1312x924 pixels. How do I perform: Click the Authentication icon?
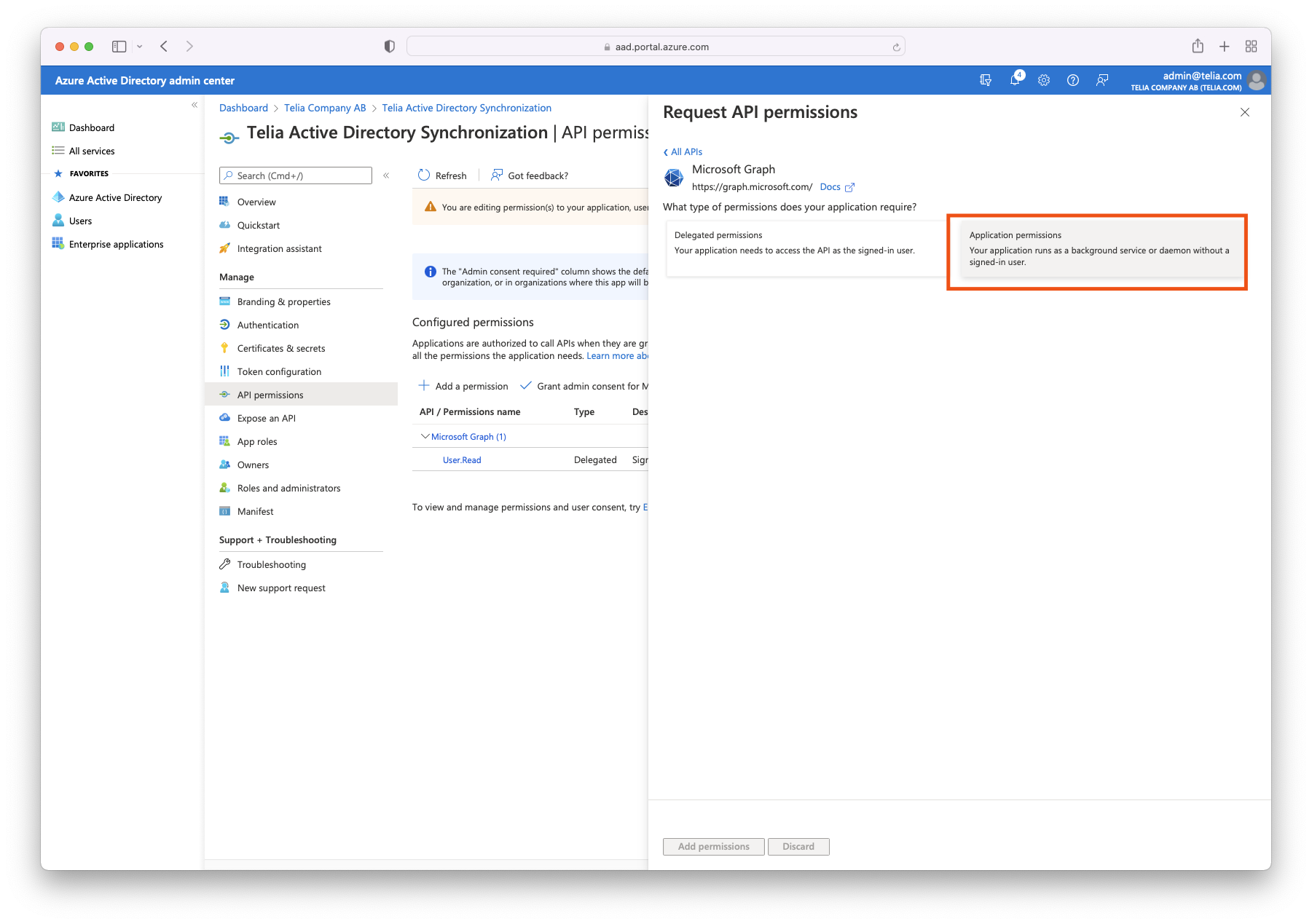click(x=224, y=325)
